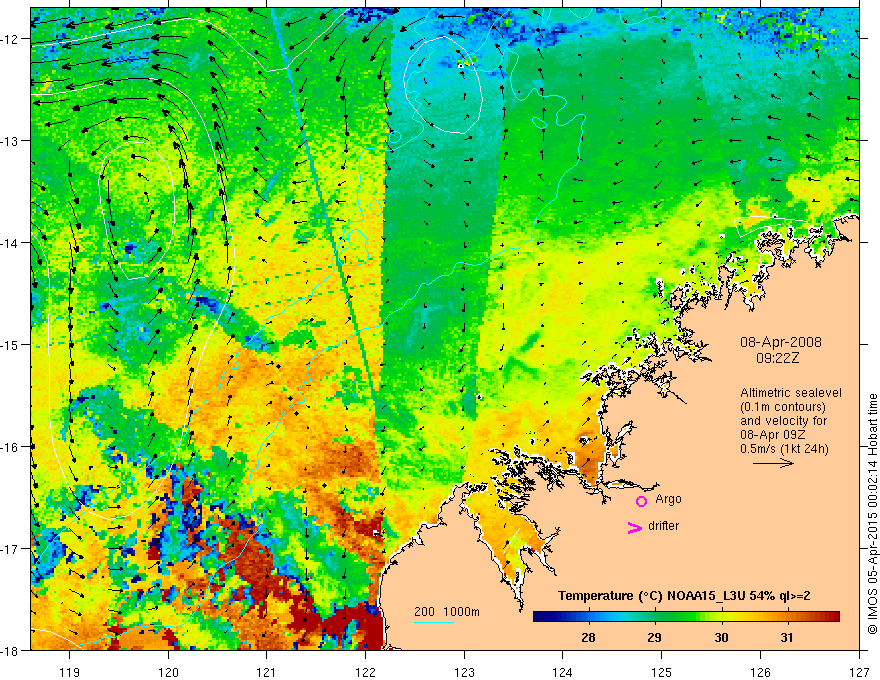This screenshot has width=880, height=680.
Task: Click the cyan 200/1000m isobath legend line
Action: (x=434, y=622)
